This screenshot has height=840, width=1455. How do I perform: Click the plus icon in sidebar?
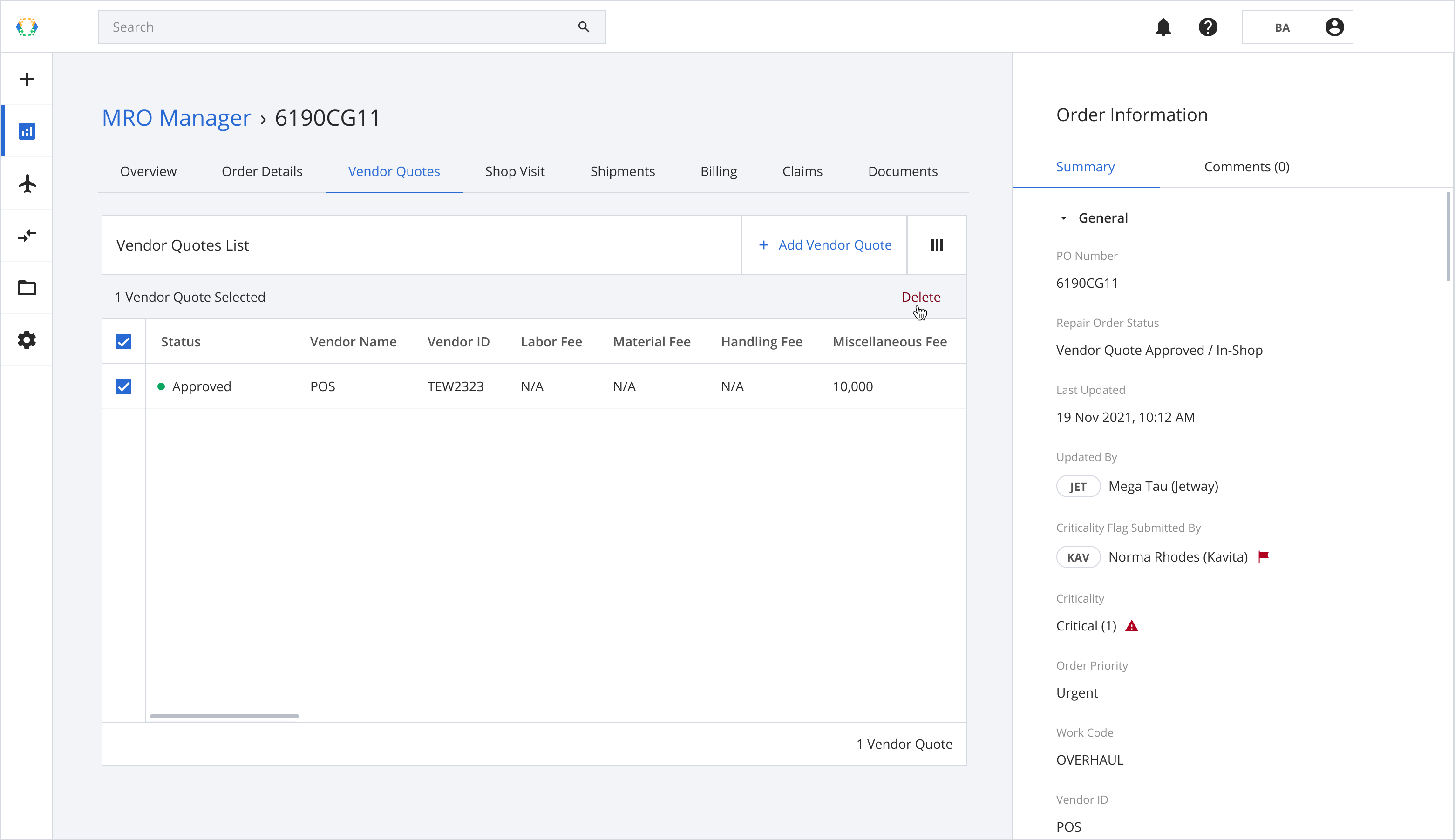27,79
